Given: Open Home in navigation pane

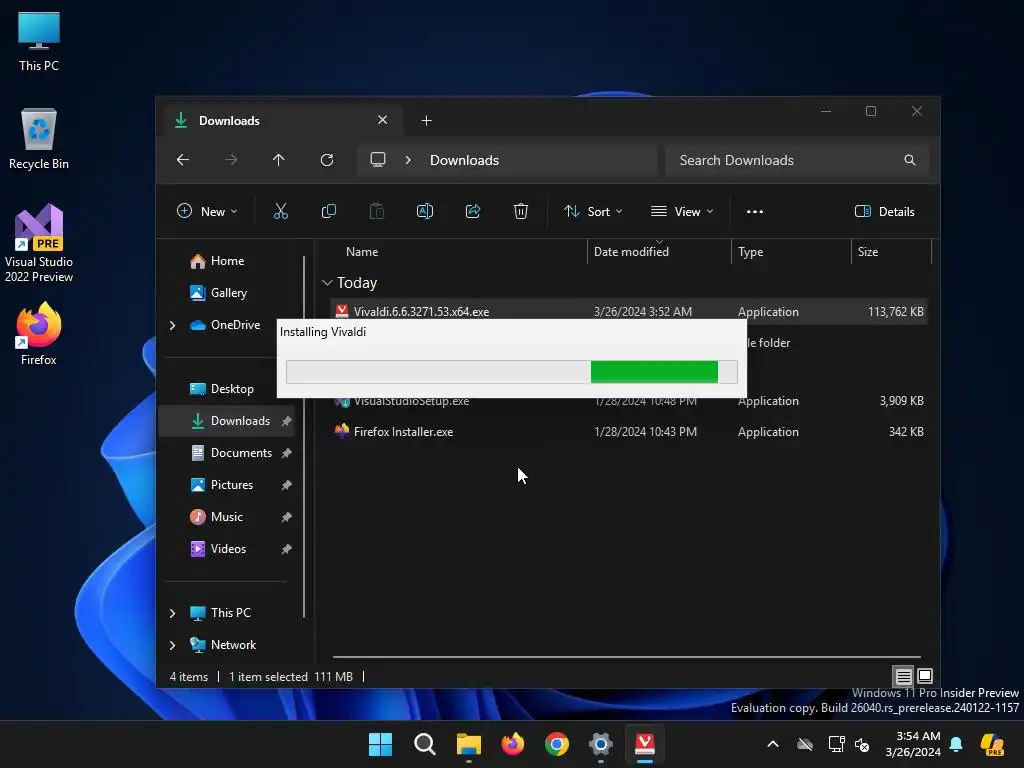Looking at the screenshot, I should coord(227,261).
